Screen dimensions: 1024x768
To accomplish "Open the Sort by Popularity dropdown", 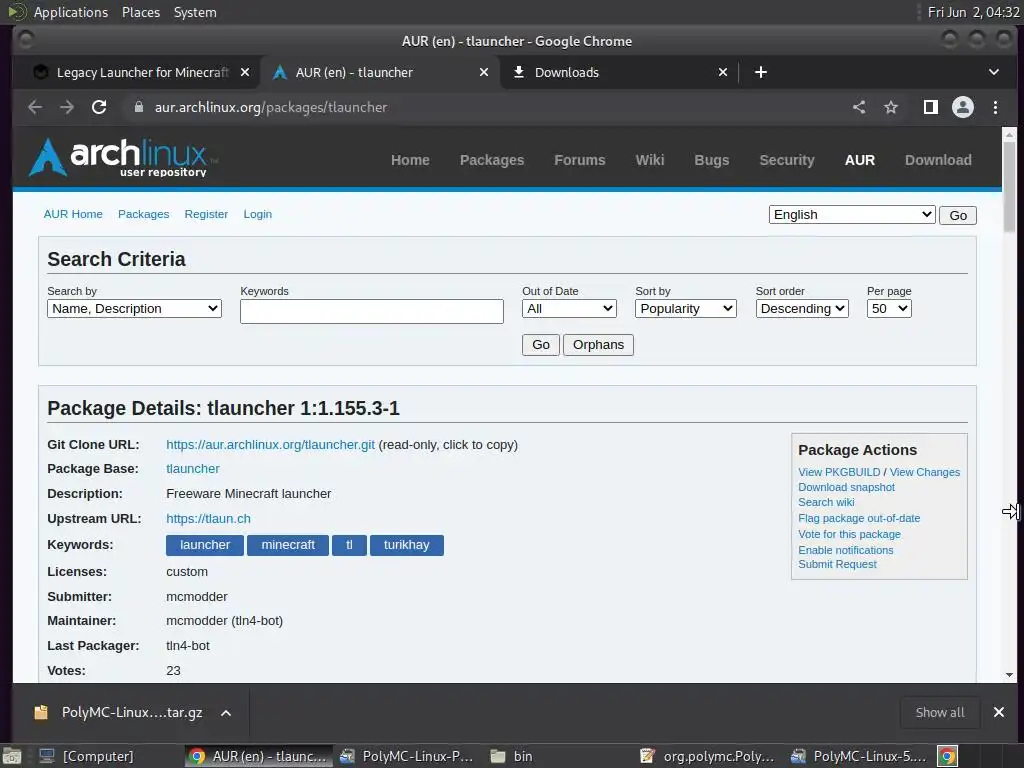I will pos(685,309).
